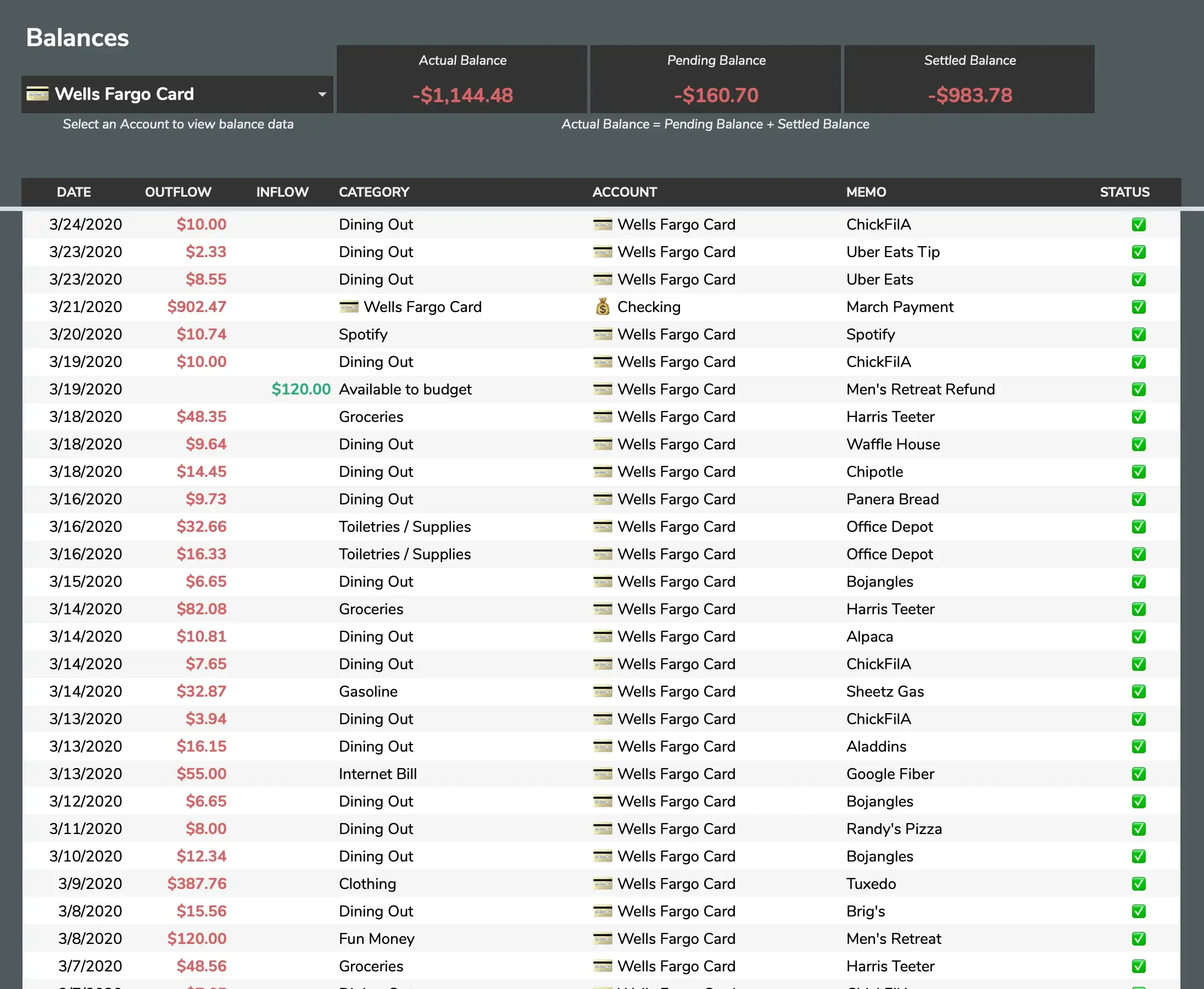Click the $16.33 outflow amount
The height and width of the screenshot is (989, 1204).
point(201,554)
